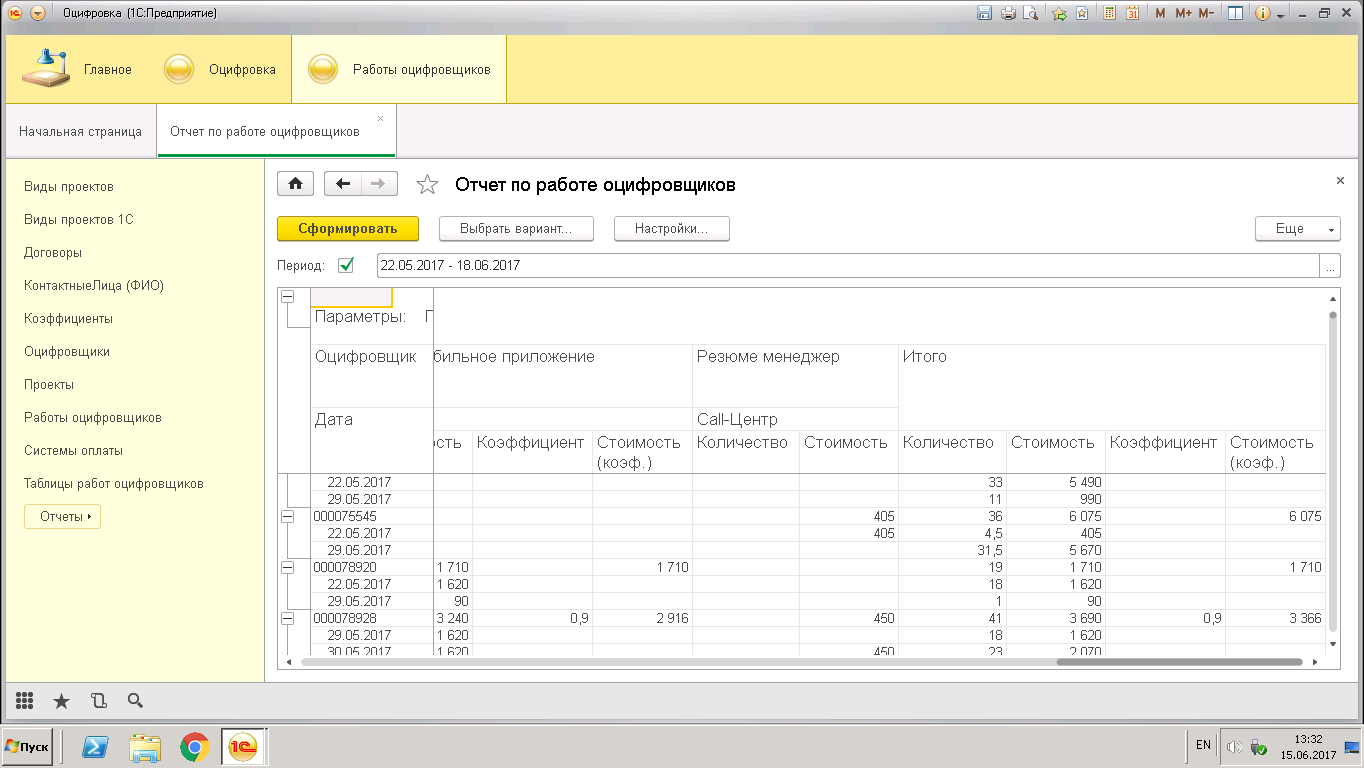Open the Еще dropdown menu

(1297, 229)
